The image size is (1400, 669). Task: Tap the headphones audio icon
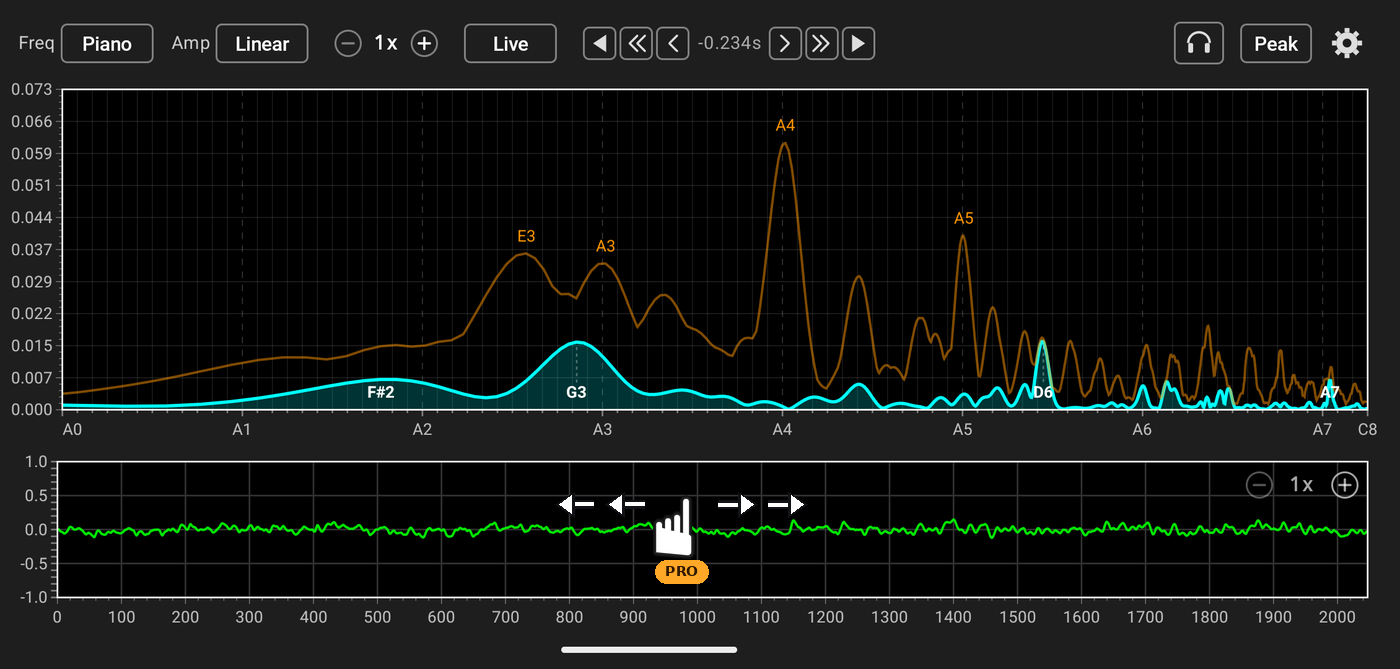pos(1198,44)
